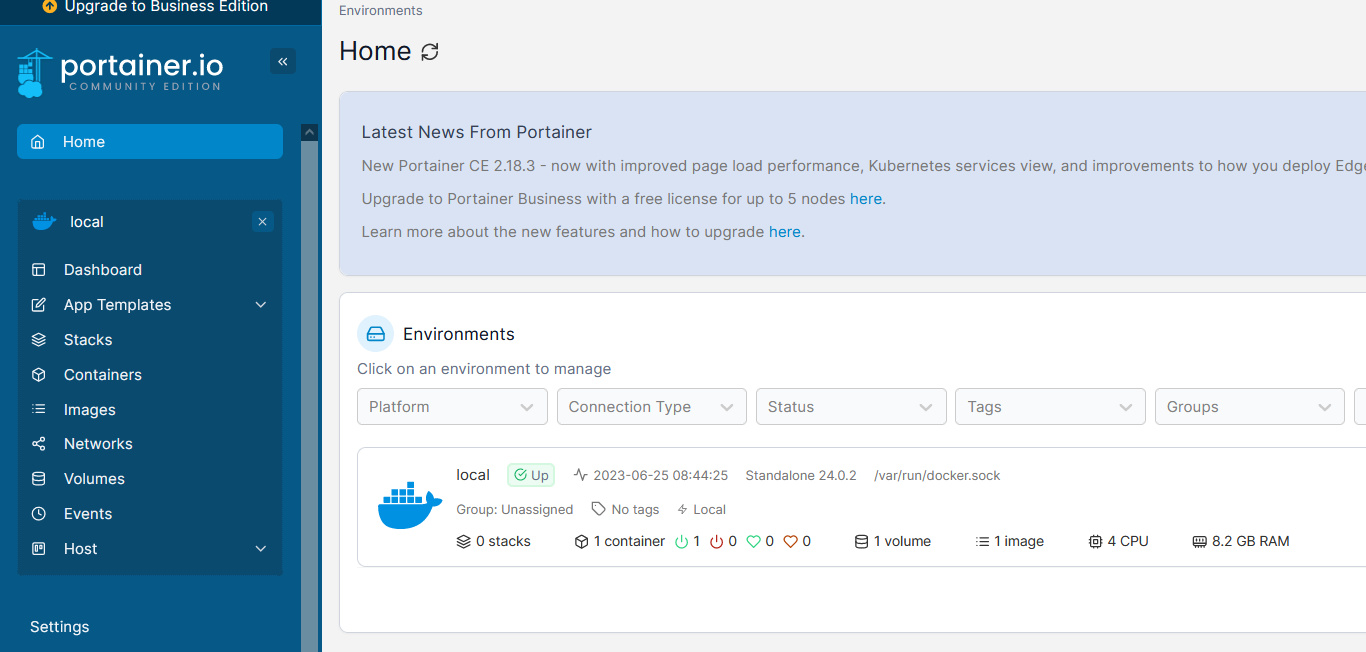Click the upgrade arrow icon in top banner
Image resolution: width=1366 pixels, height=652 pixels.
(50, 6)
